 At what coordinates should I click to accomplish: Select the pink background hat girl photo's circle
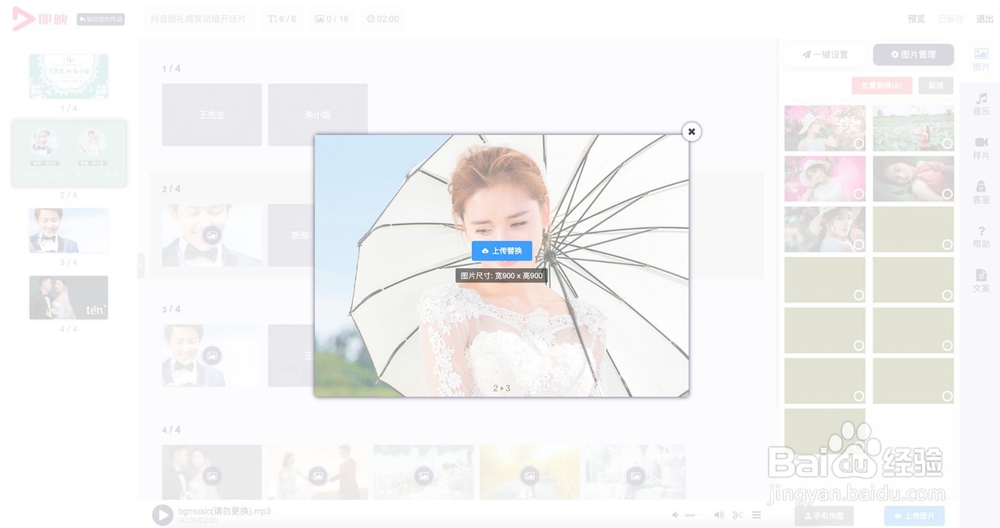858,194
